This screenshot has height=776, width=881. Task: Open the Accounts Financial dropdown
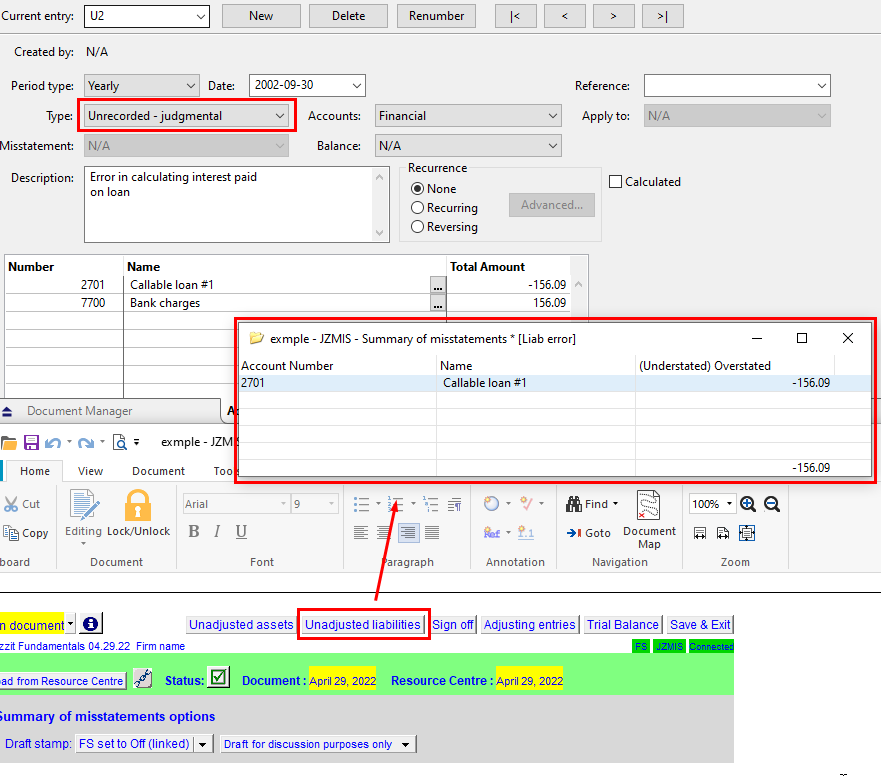(468, 116)
